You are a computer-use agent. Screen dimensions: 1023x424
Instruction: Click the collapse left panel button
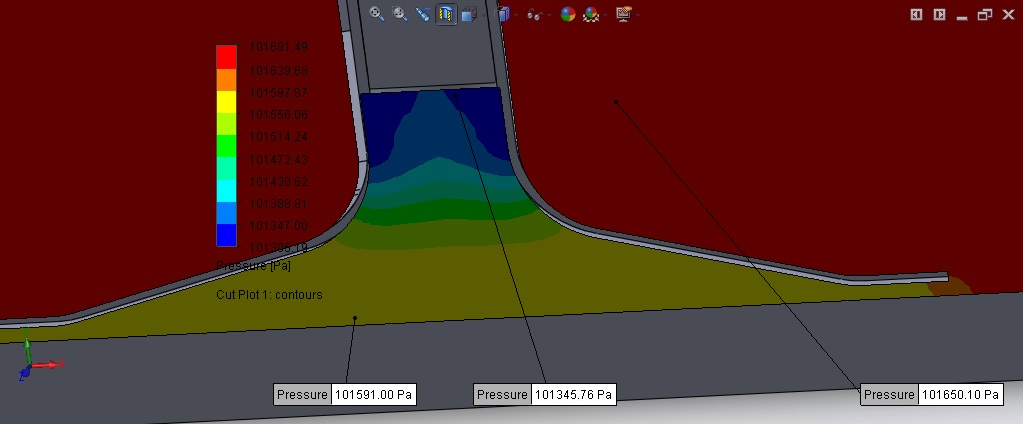[916, 14]
